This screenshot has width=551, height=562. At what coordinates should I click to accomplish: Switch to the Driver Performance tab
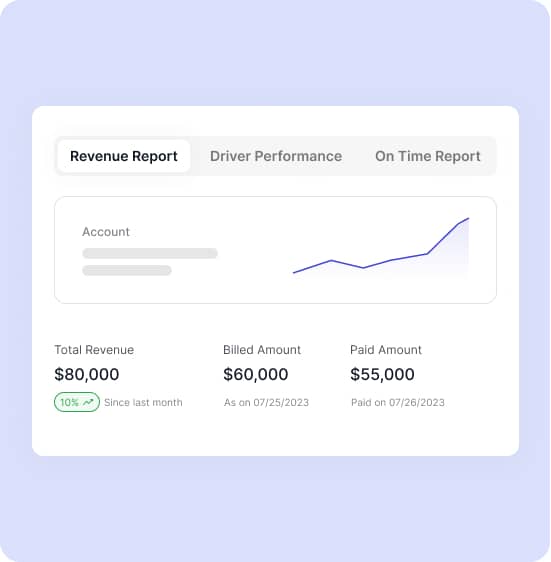click(276, 156)
